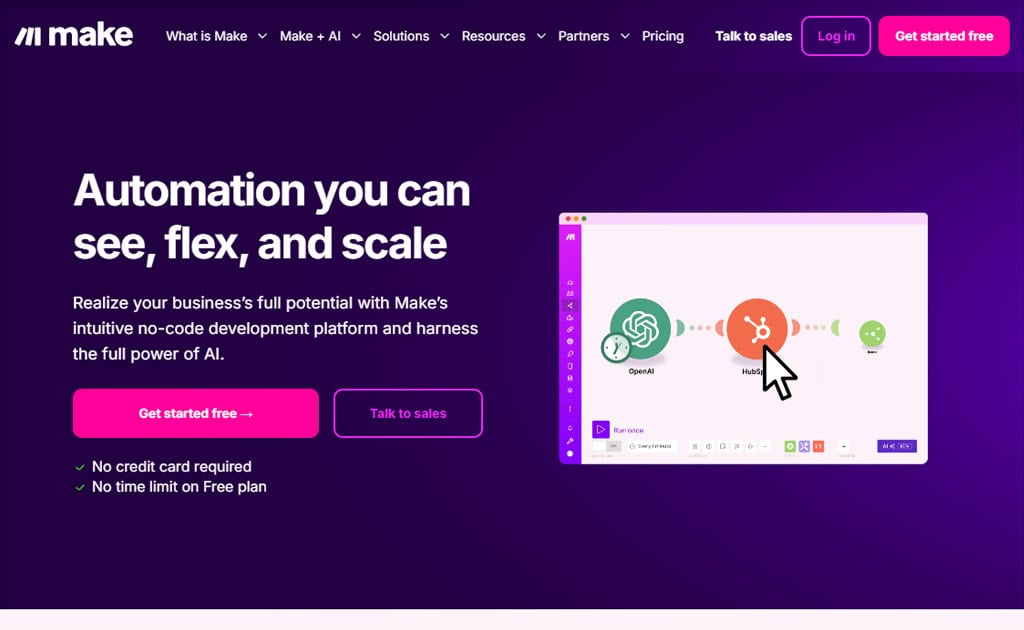
Task: Click the orange HubSpot module icon
Action: (x=756, y=328)
